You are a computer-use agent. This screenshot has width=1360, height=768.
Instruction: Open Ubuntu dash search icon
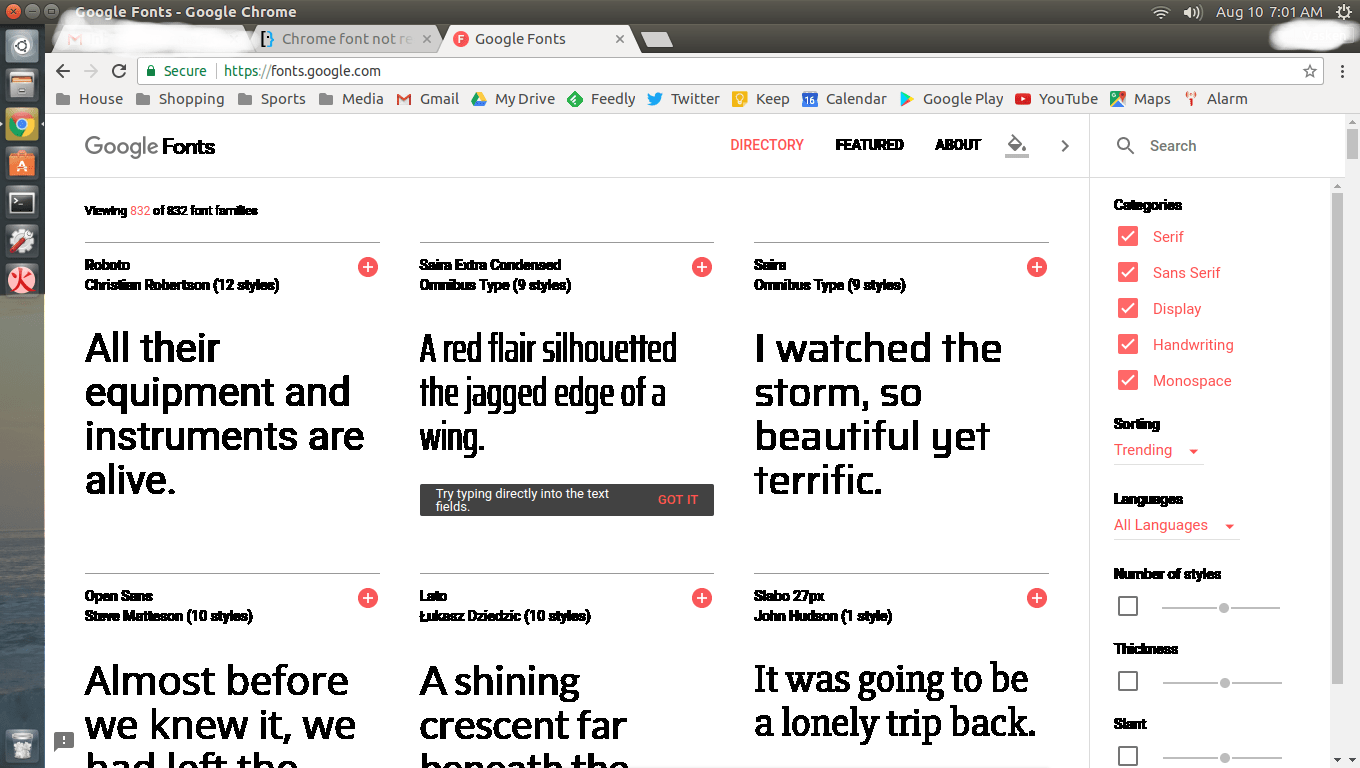coord(22,45)
